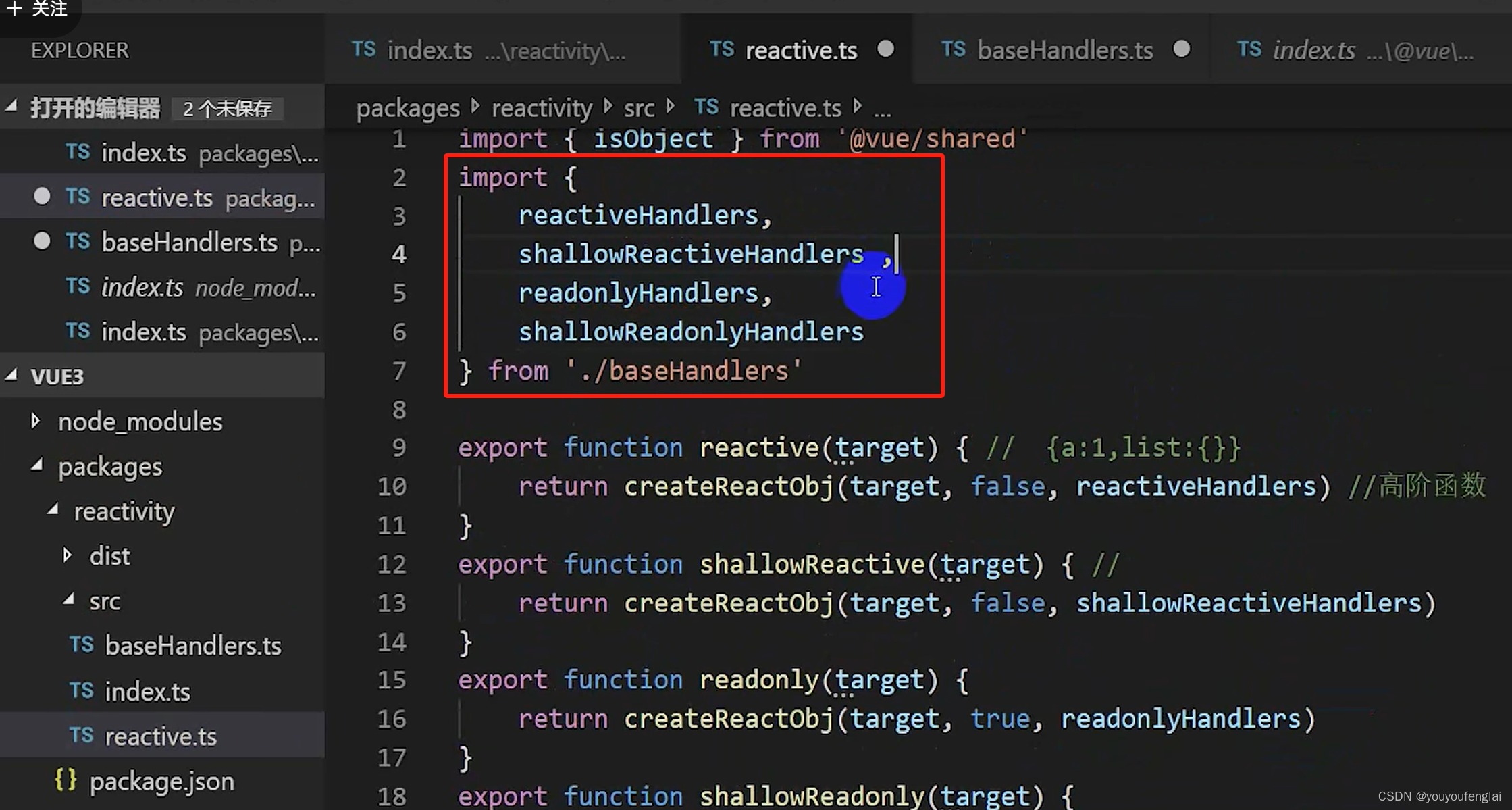Click the reactive.ts breadcrumb
This screenshot has width=1512, height=810.
[785, 109]
